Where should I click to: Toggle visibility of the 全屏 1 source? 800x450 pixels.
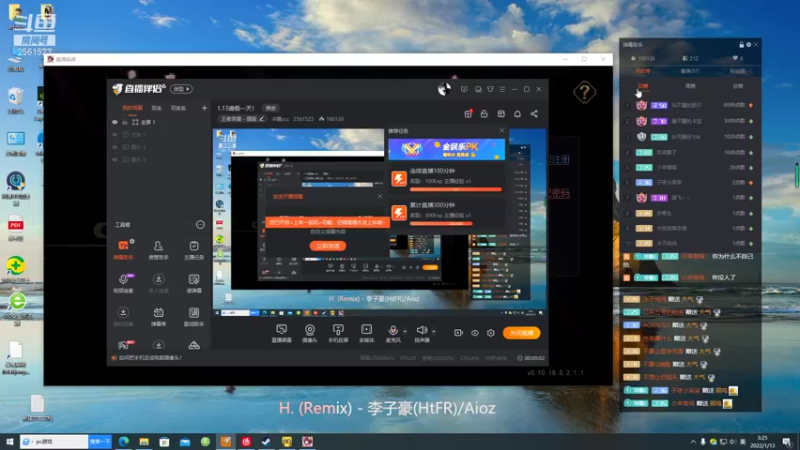[x=115, y=122]
